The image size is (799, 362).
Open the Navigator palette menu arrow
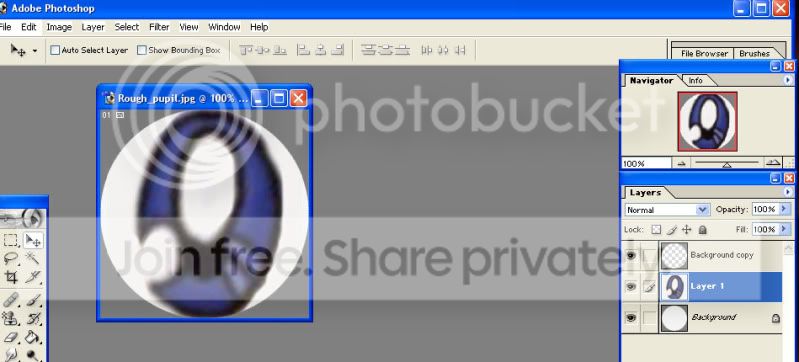click(x=788, y=80)
